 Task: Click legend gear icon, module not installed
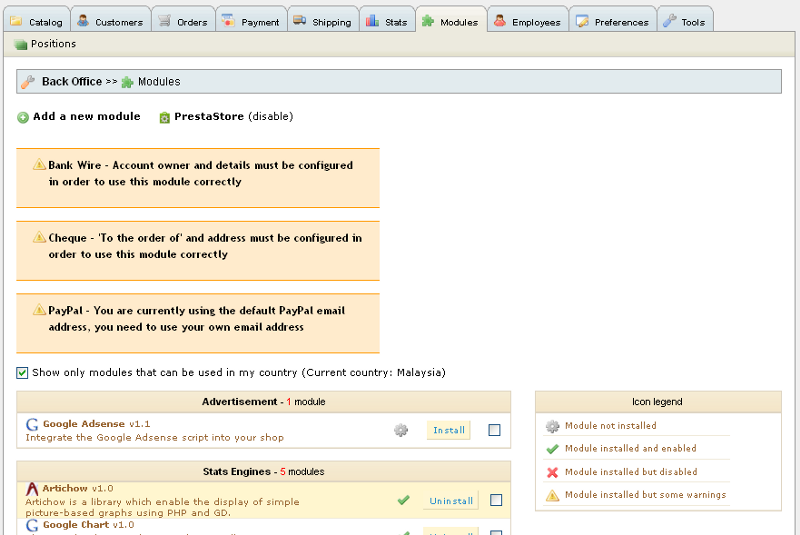[553, 426]
